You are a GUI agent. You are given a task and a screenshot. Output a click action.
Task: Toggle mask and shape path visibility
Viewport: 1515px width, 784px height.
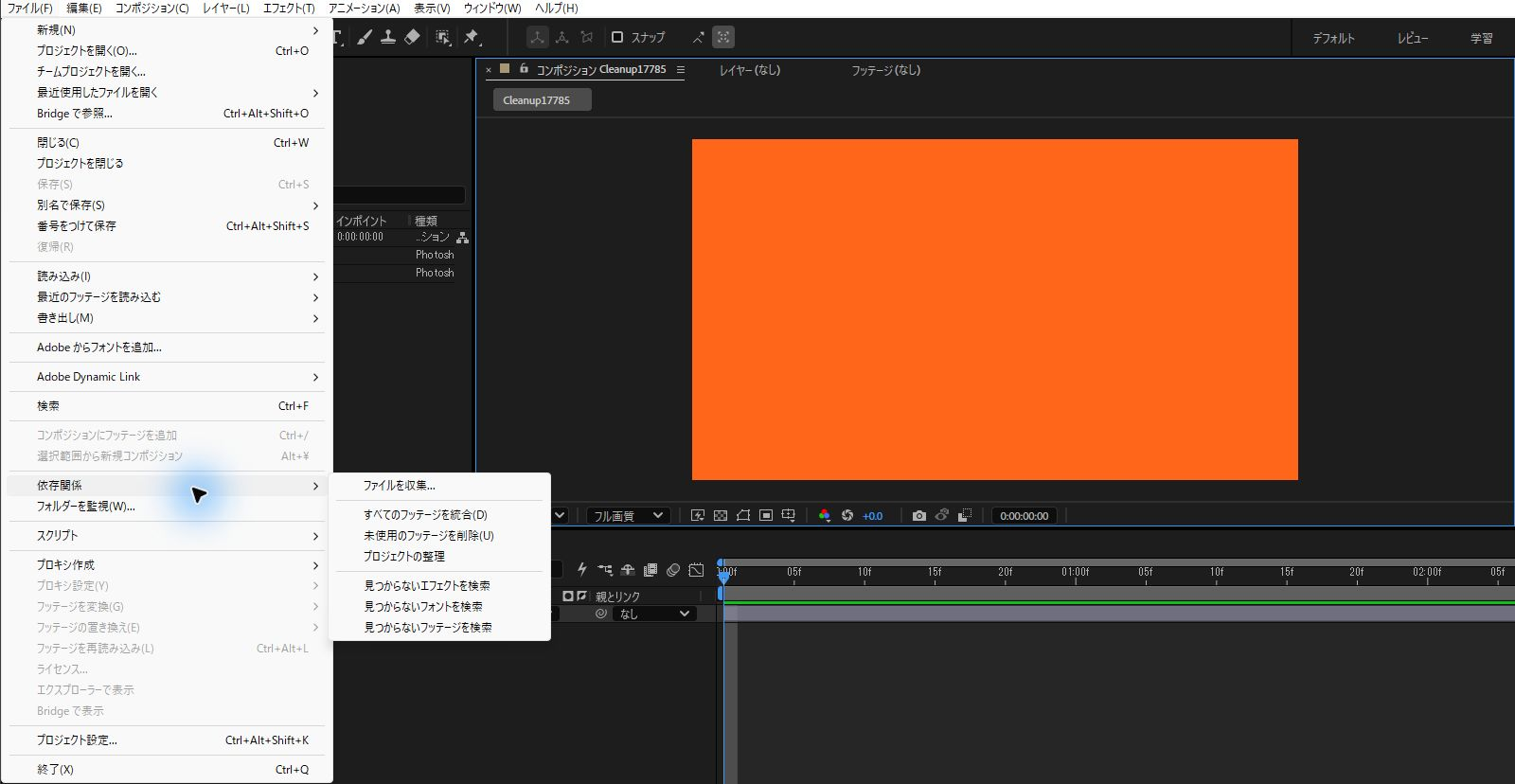point(743,515)
